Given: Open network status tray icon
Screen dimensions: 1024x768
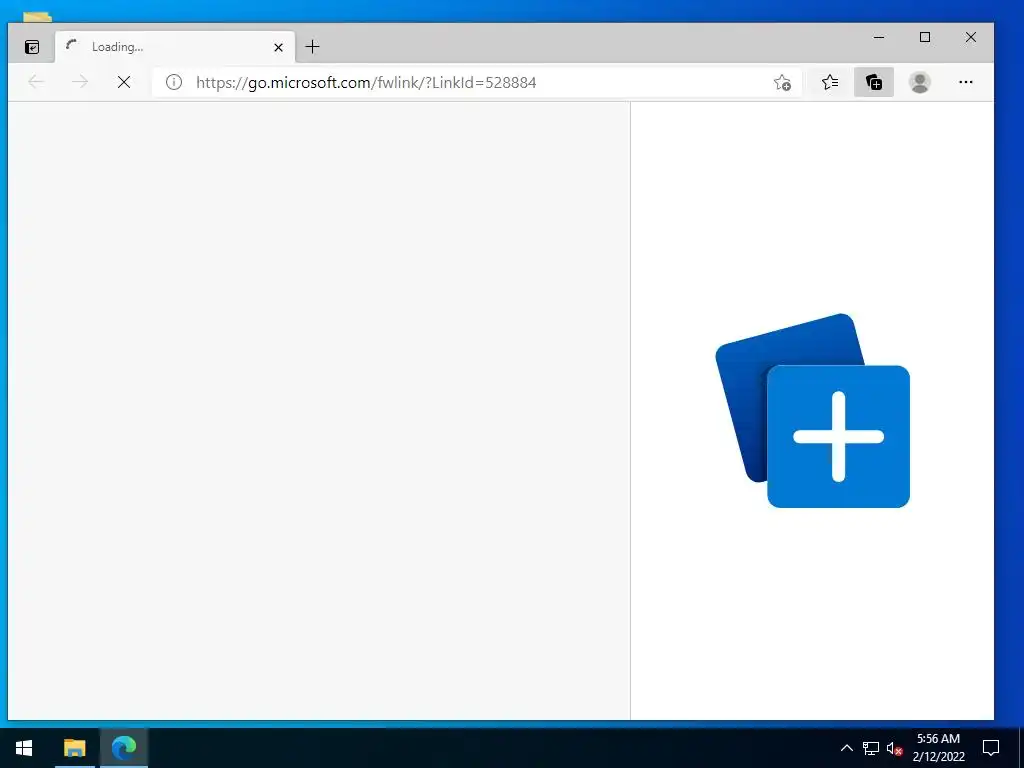Looking at the screenshot, I should coord(871,748).
